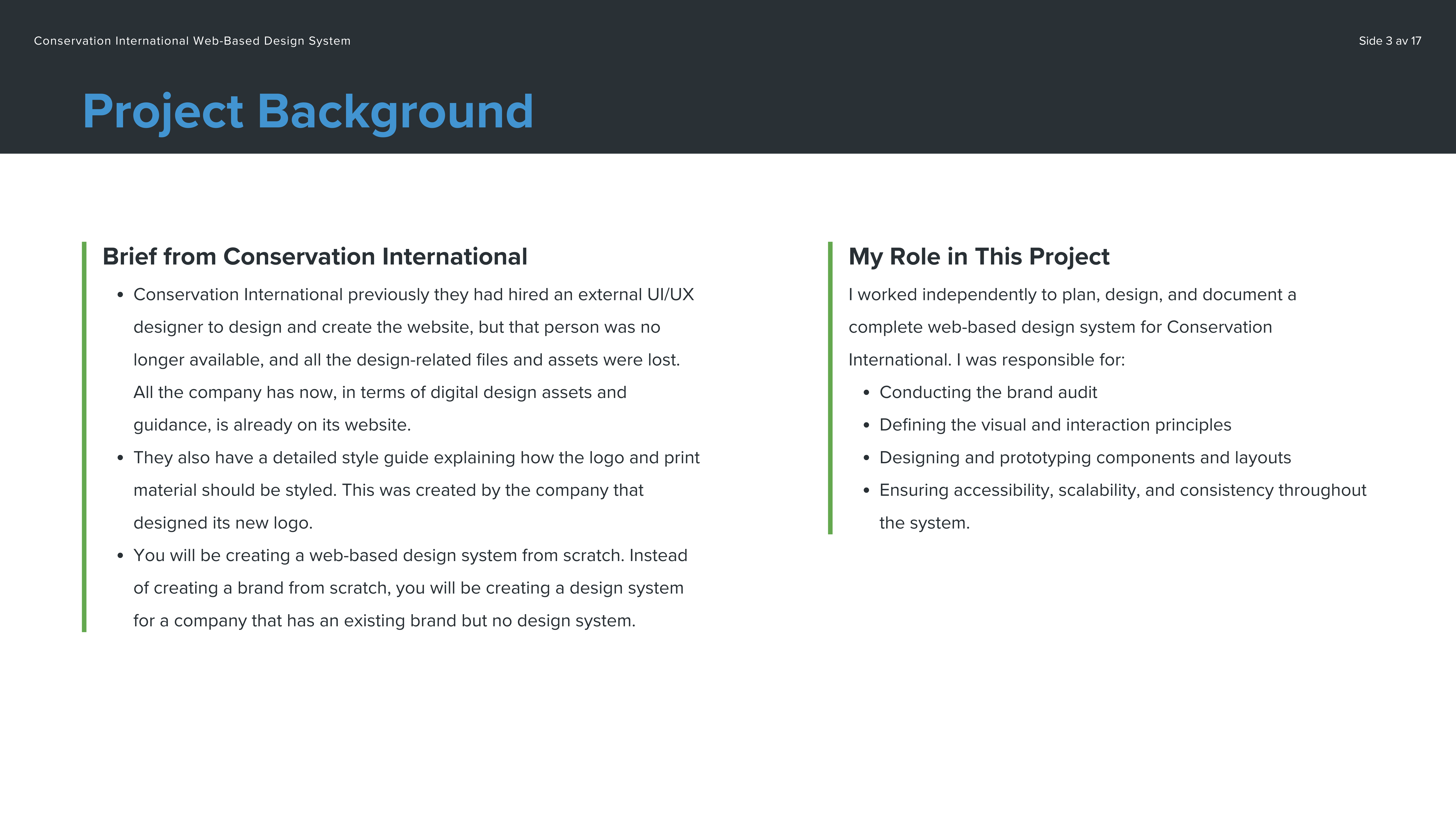The image size is (1456, 819).
Task: Click the 'Ensuring accessibility, scalability, and consistency' bullet
Action: [1123, 490]
